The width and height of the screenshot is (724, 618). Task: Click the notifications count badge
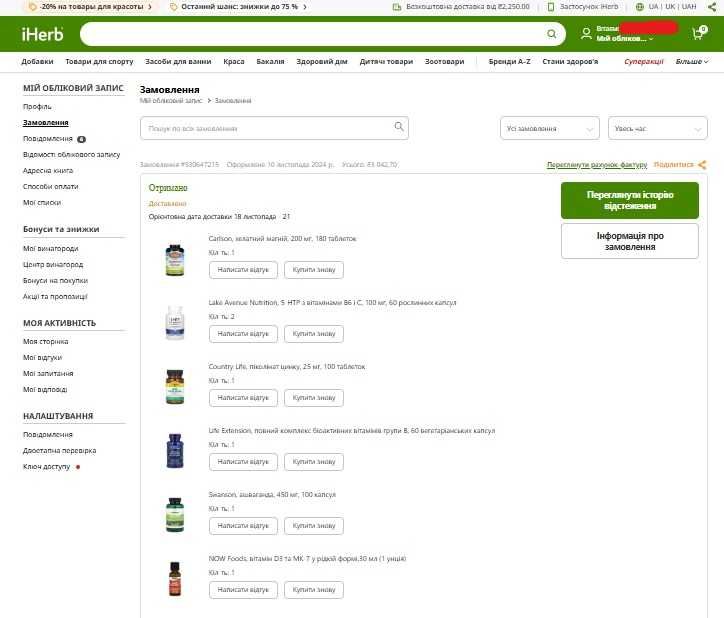tap(81, 139)
